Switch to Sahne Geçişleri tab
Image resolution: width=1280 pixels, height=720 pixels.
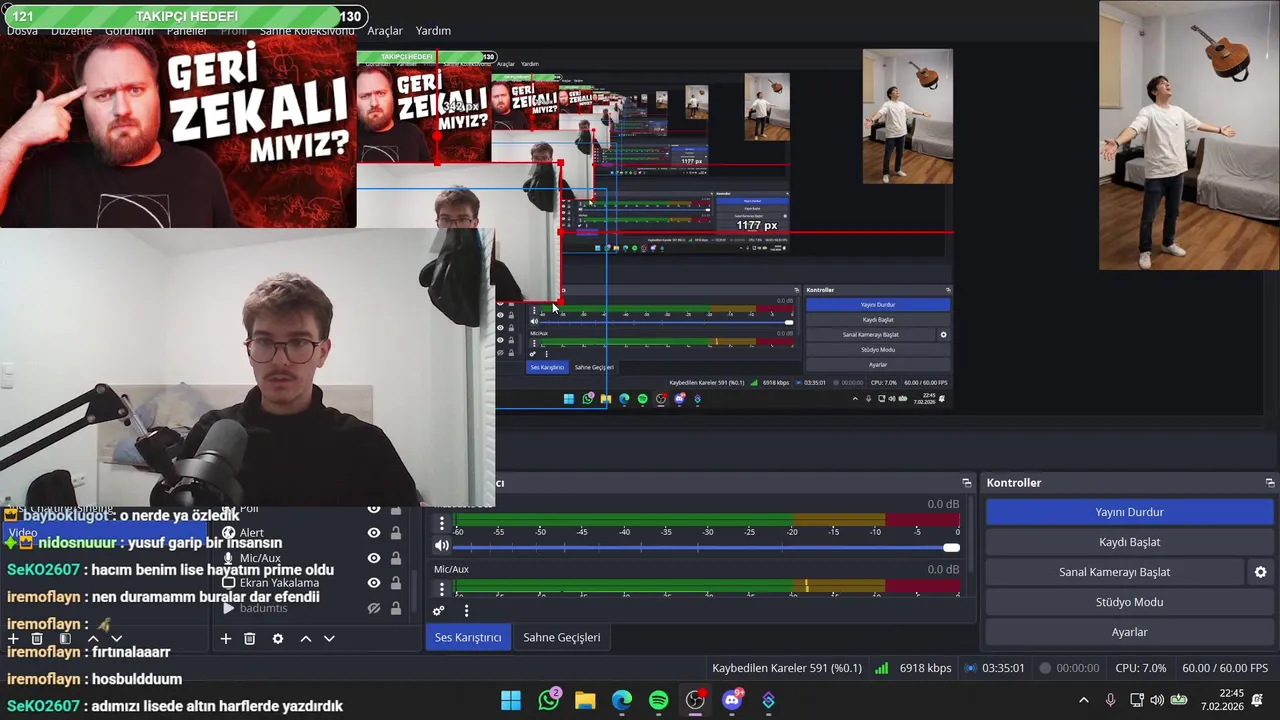click(x=562, y=637)
